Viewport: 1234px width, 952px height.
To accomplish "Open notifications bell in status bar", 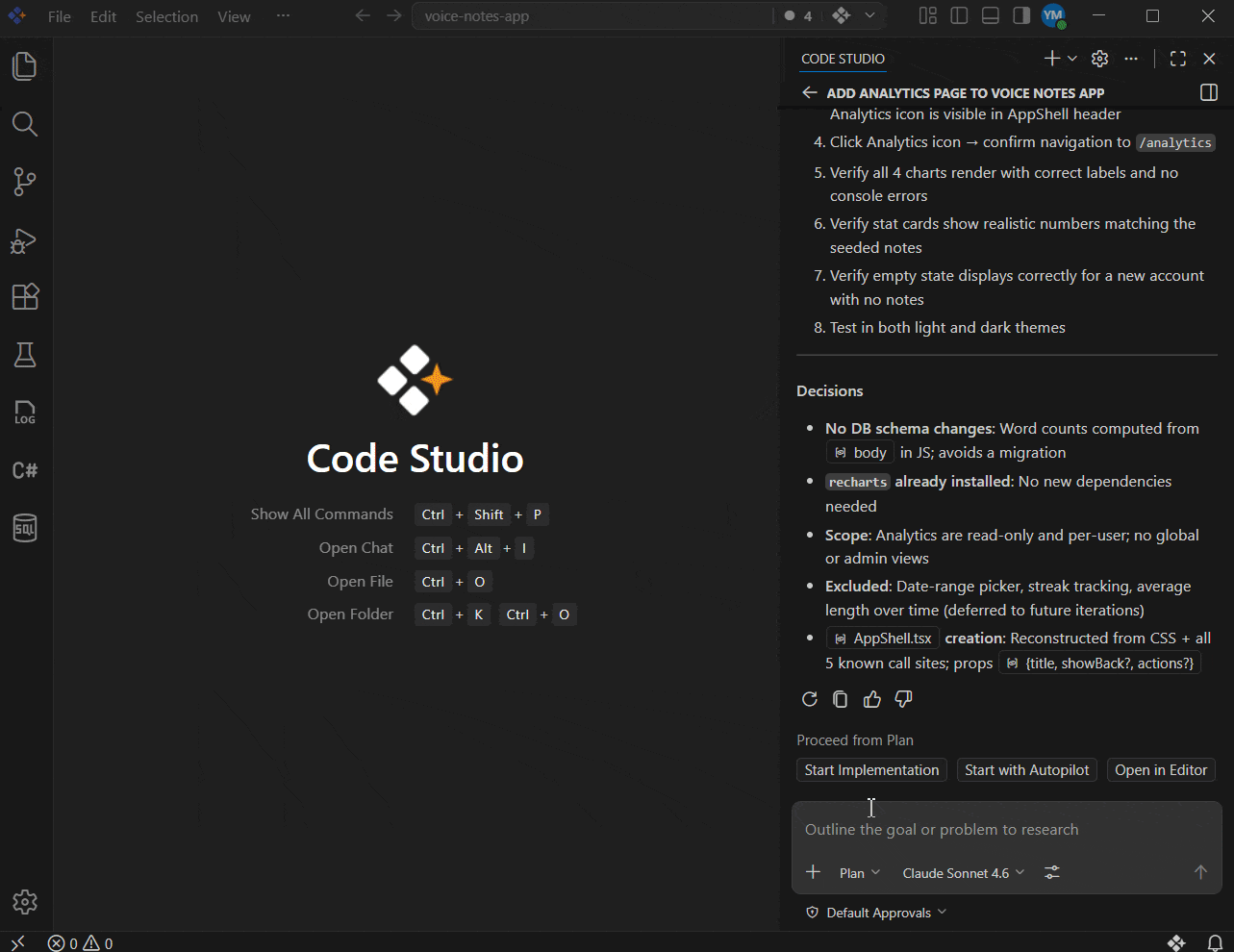I will pos(1215,943).
